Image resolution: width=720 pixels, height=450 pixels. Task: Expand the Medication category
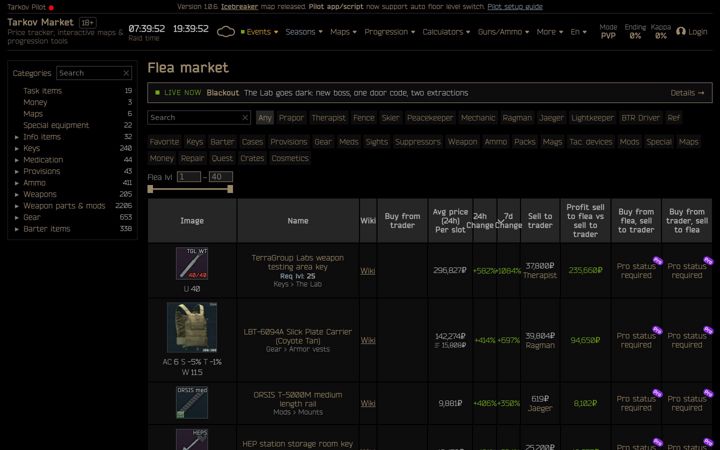click(x=17, y=160)
